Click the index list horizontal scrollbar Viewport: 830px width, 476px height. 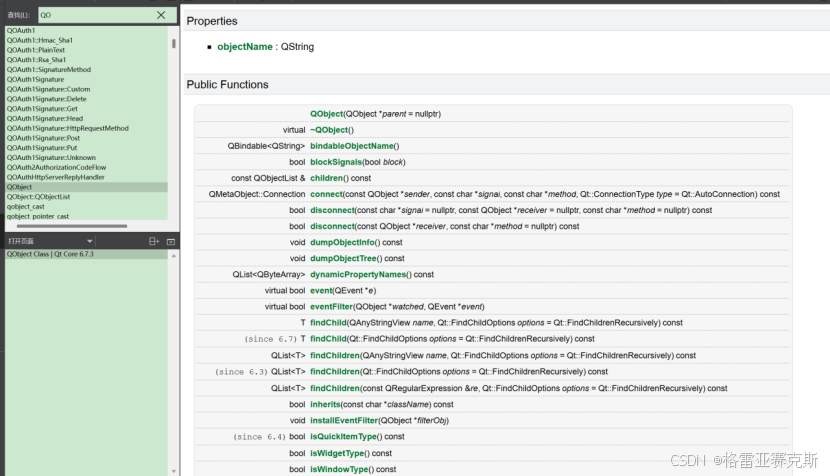[x=72, y=226]
